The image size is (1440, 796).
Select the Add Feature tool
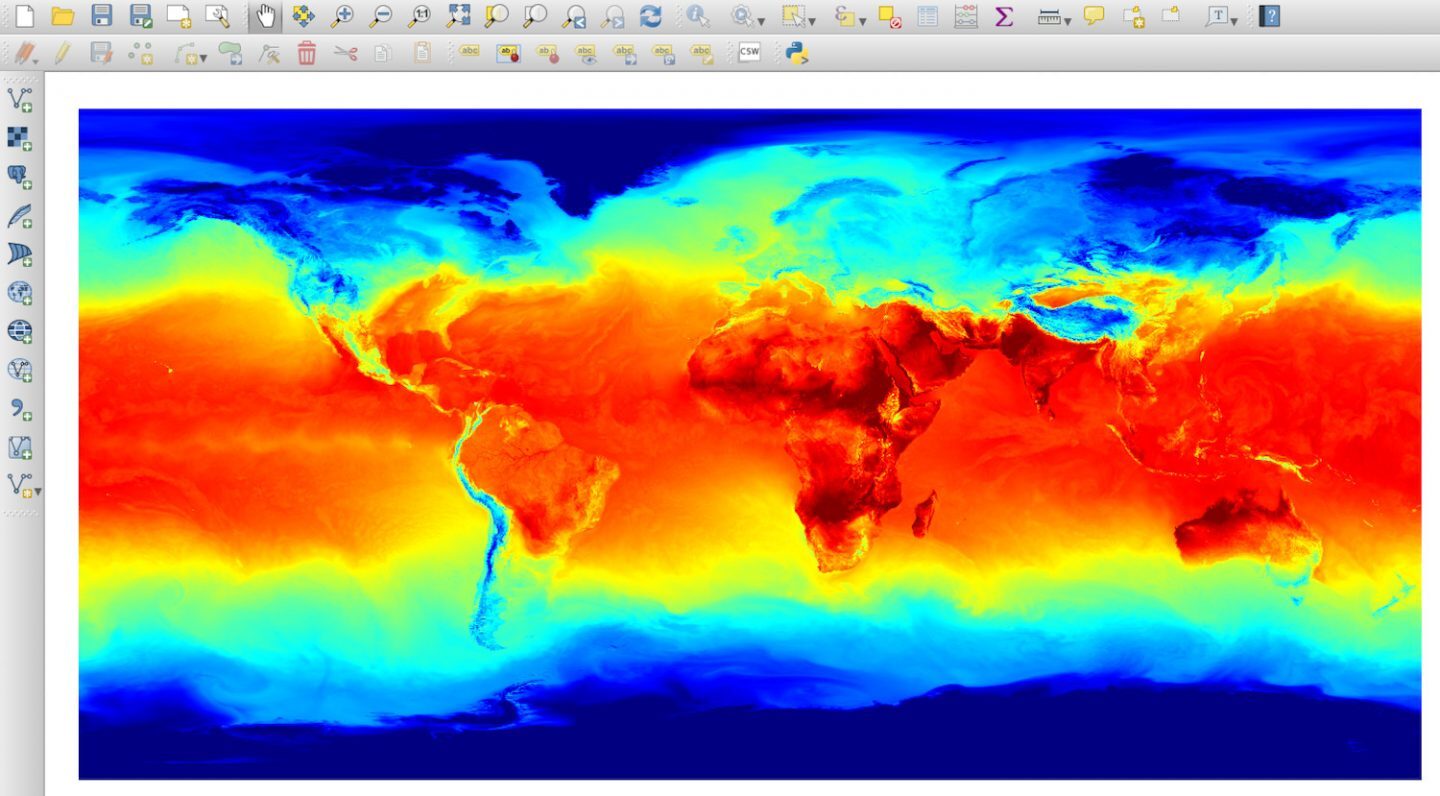coord(140,53)
